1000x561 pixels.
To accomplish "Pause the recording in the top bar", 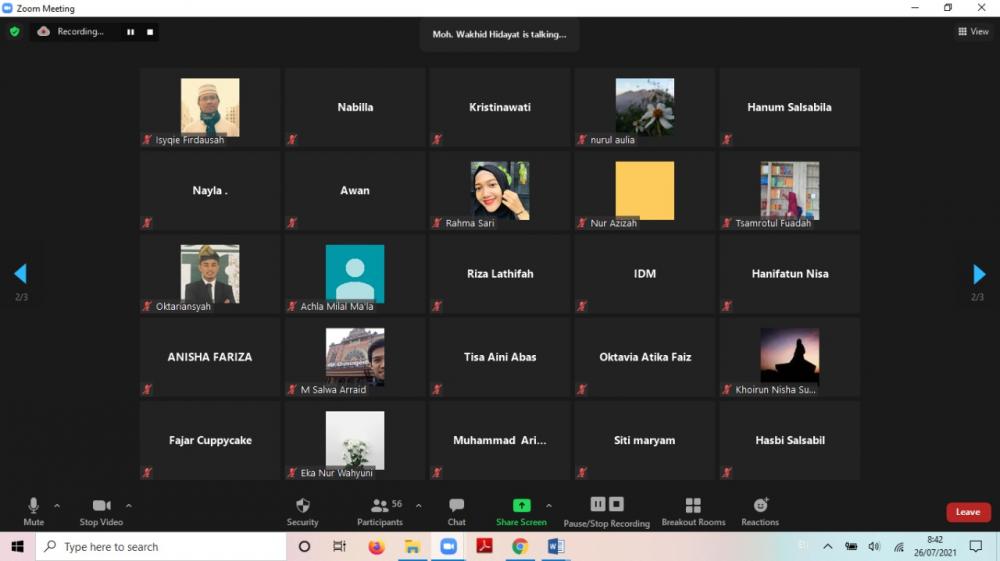I will coord(130,32).
